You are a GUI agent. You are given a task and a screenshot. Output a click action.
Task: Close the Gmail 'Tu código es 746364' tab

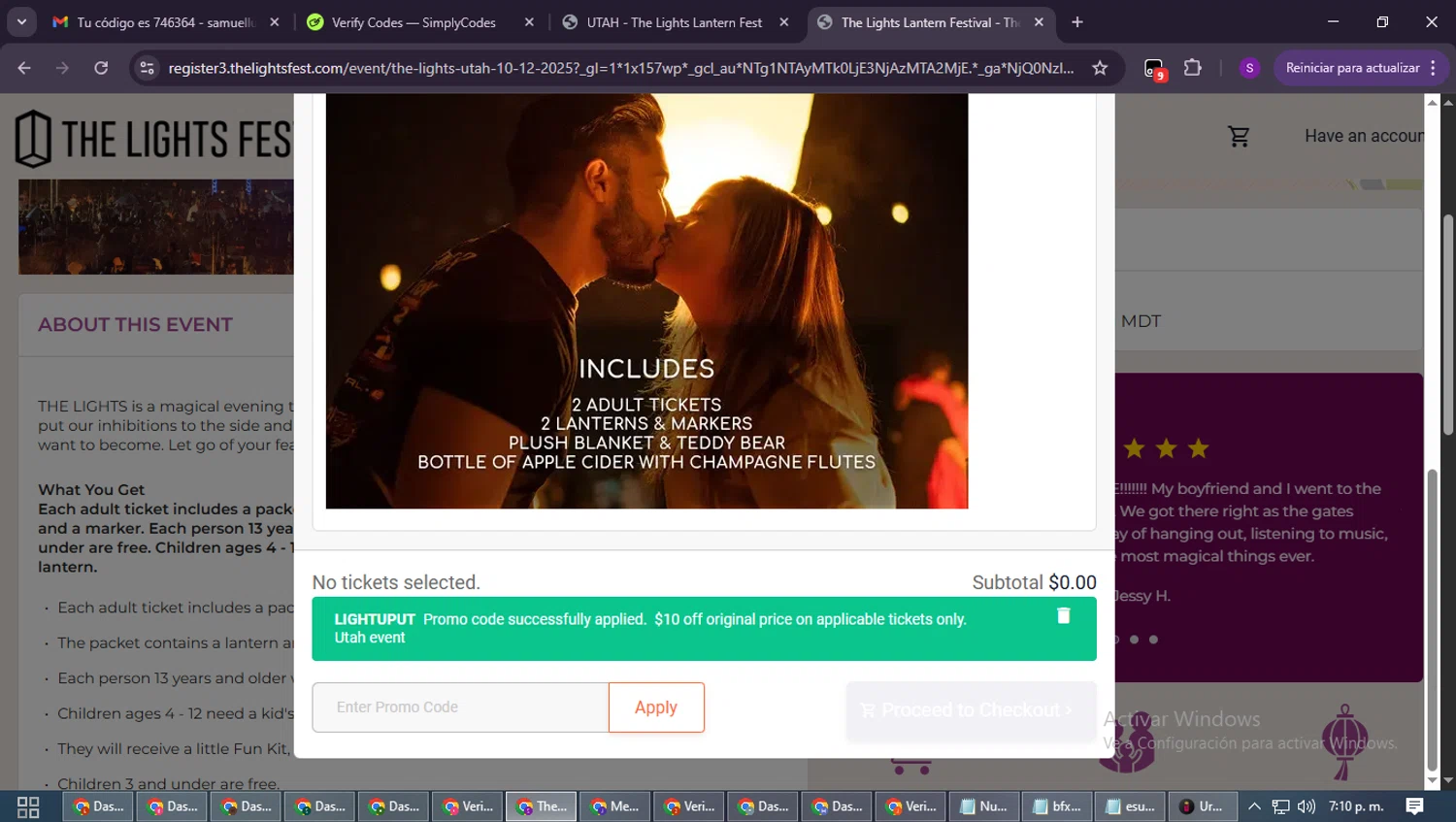[x=275, y=22]
